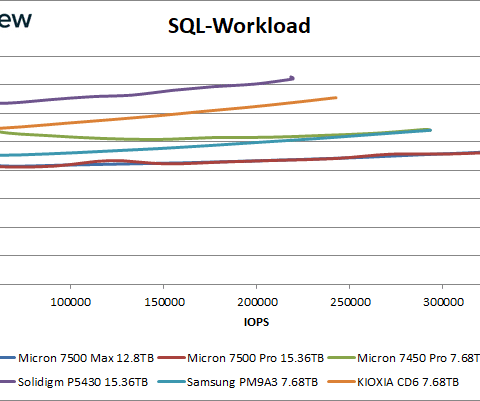Image resolution: width=480 pixels, height=401 pixels.
Task: Click the red legend line for Micron 7500 Pro
Action: tap(171, 358)
